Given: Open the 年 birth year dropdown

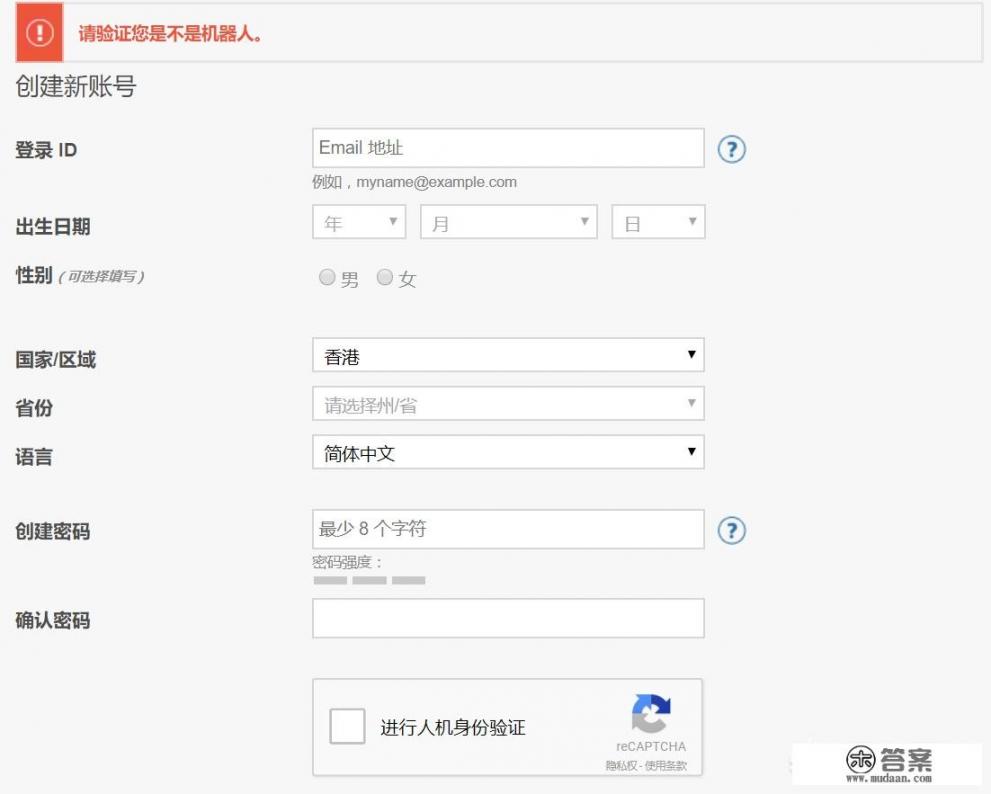Looking at the screenshot, I should tap(358, 221).
